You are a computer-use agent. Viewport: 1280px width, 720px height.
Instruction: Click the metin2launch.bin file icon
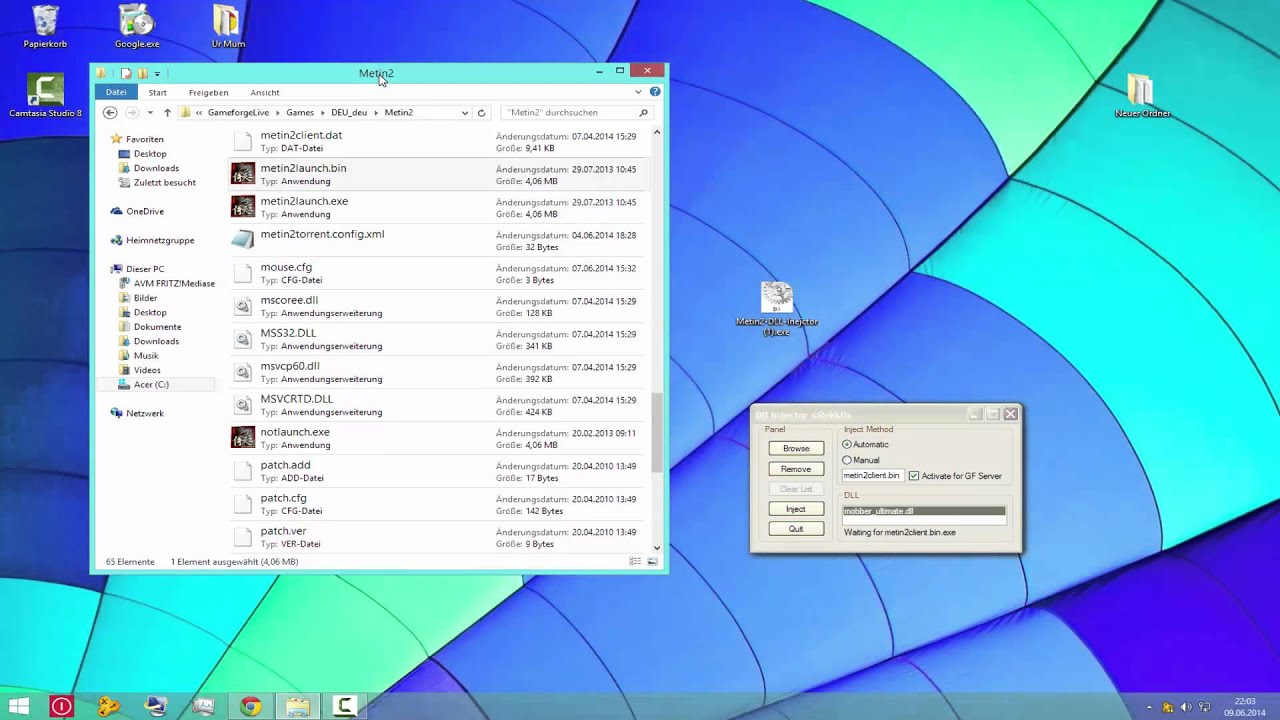243,174
